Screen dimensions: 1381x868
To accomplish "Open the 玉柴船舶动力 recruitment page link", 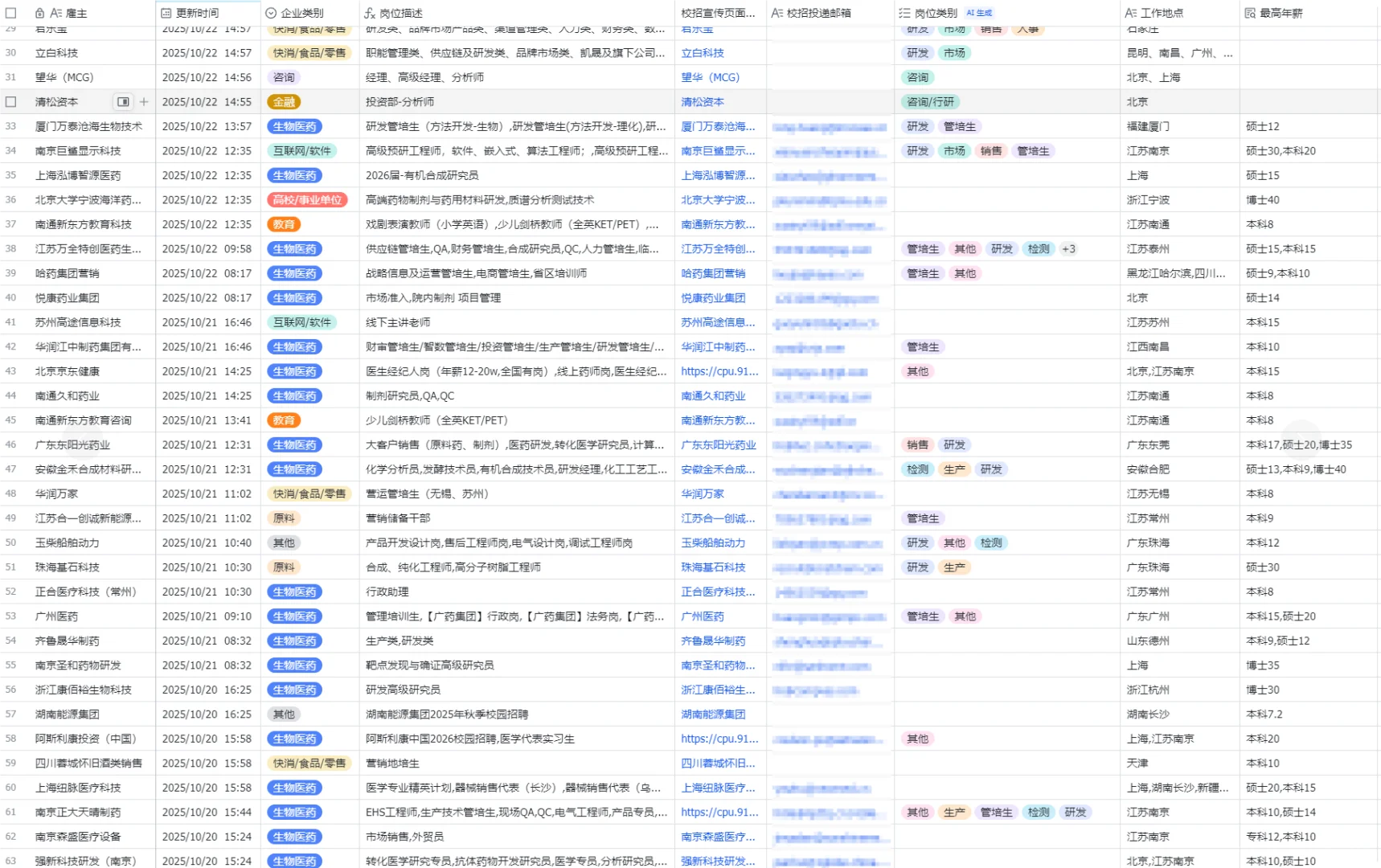I will tap(713, 542).
